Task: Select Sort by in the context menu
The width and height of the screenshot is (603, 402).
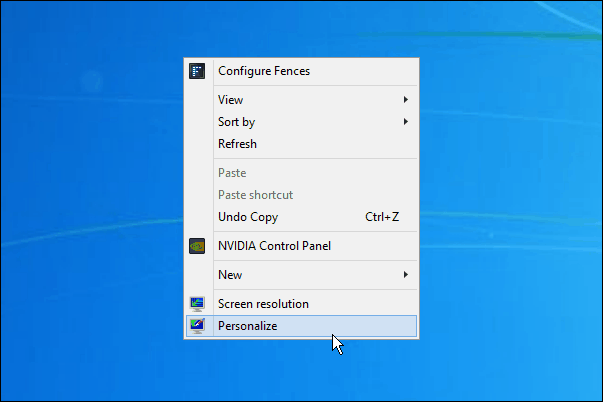Action: pos(301,122)
